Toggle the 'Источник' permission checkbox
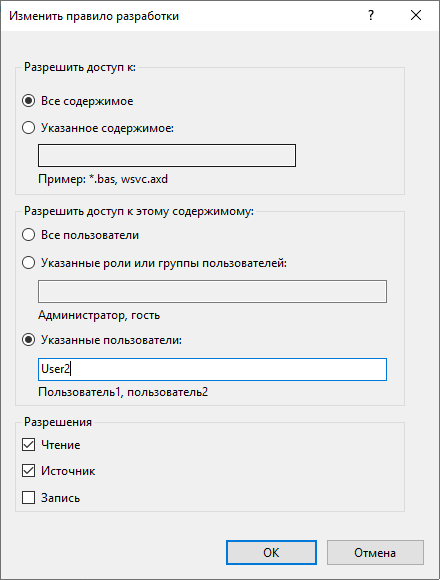The image size is (440, 580). pos(28,471)
